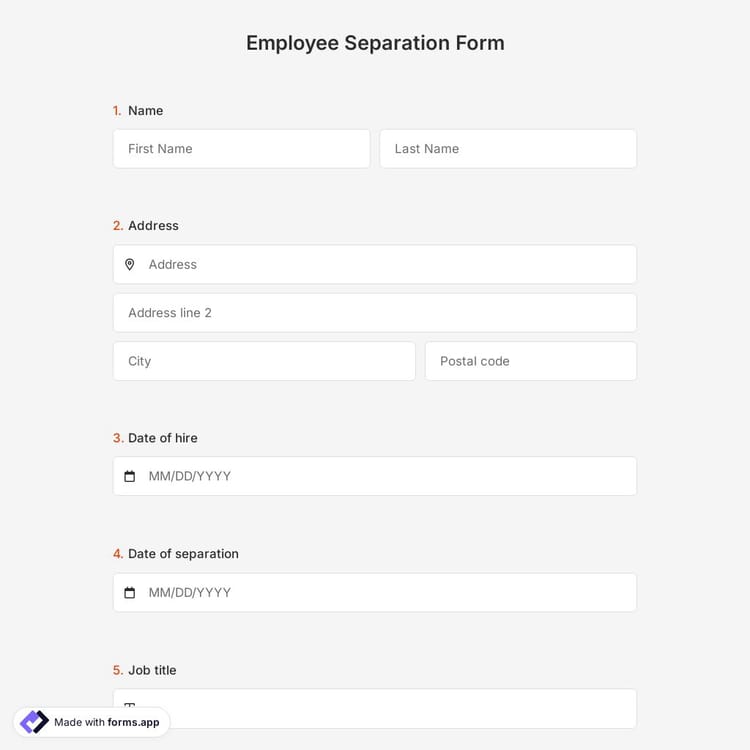Open the "Made with forms.app" link
750x750 pixels.
[106, 722]
